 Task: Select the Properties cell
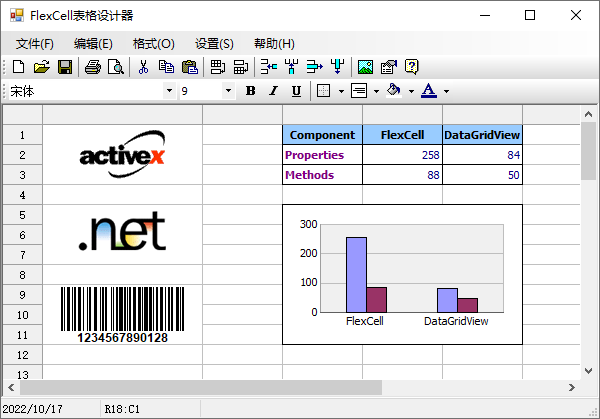pyautogui.click(x=323, y=155)
